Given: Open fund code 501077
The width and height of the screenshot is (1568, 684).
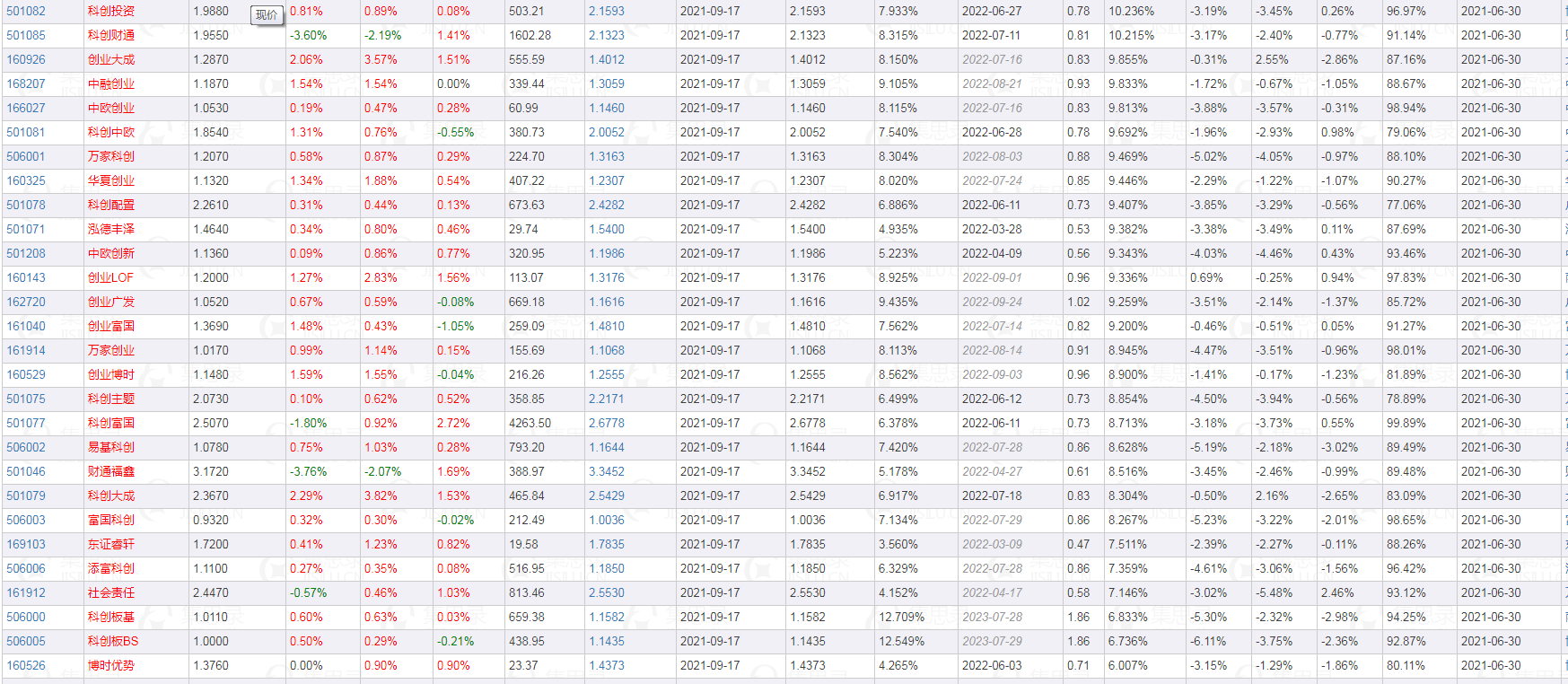Looking at the screenshot, I should point(26,423).
